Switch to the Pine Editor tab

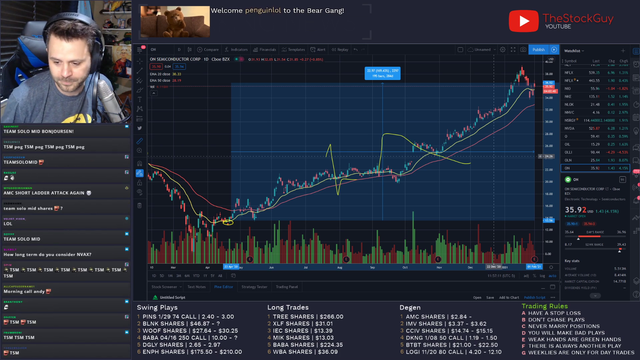(x=223, y=287)
